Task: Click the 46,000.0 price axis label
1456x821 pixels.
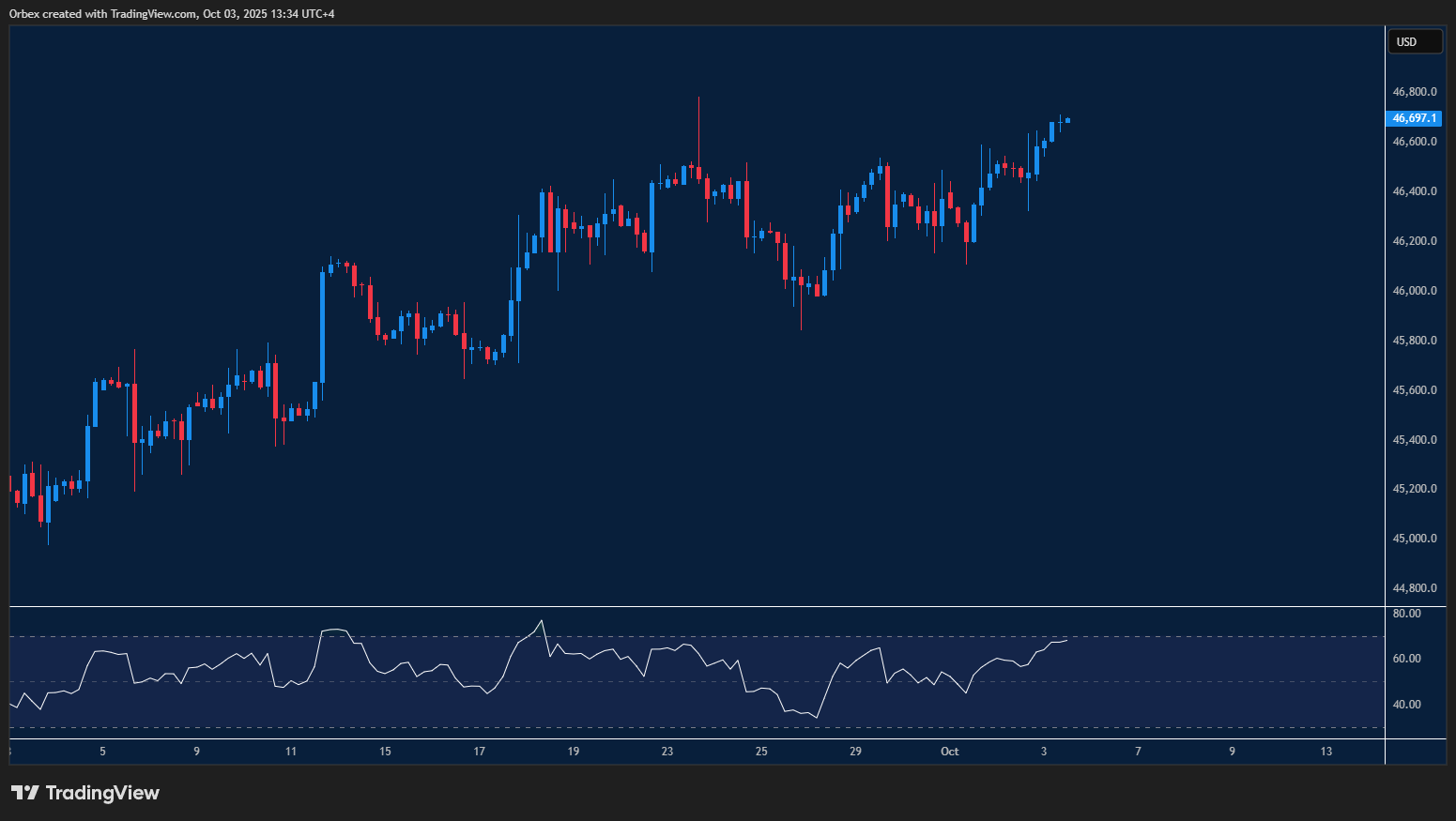Action: point(1414,291)
